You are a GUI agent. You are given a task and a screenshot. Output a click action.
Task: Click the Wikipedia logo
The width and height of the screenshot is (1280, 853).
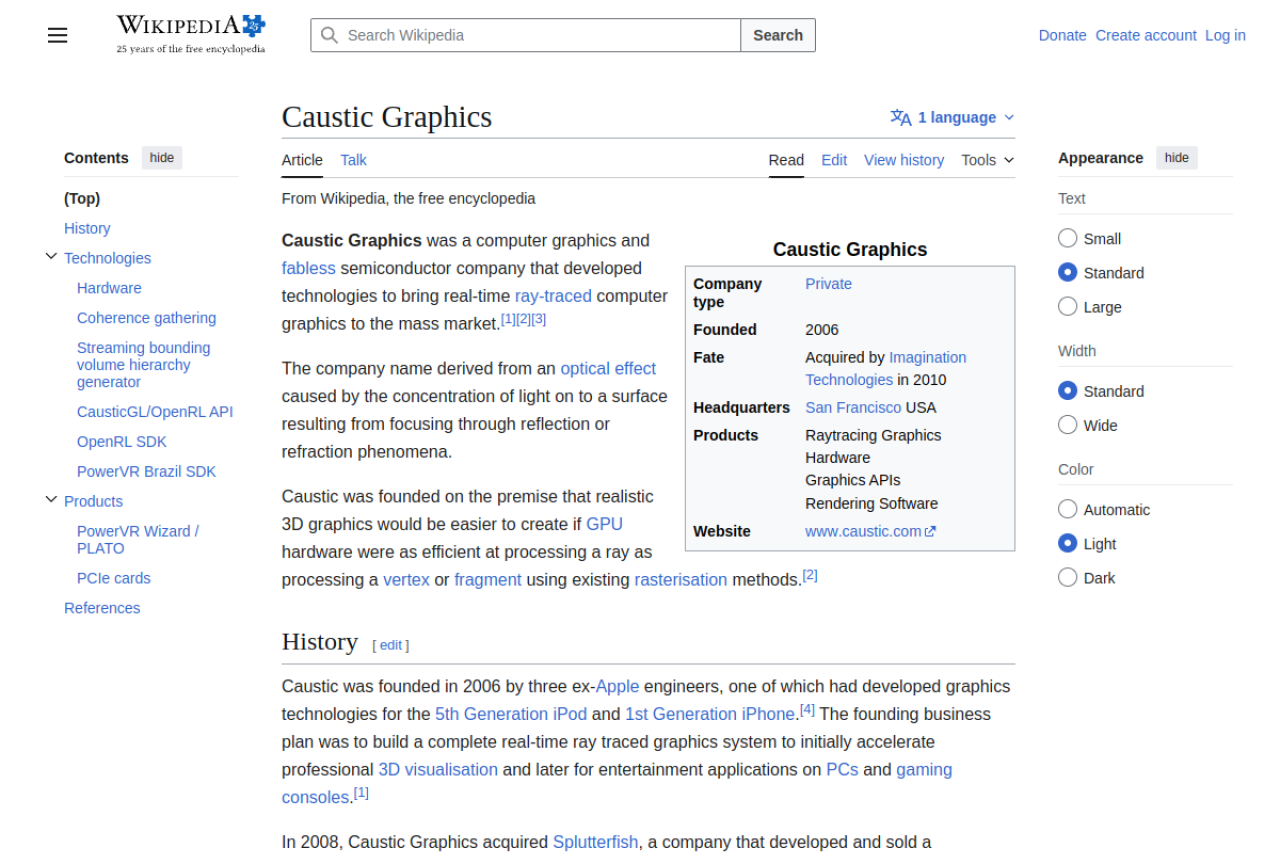click(x=191, y=34)
